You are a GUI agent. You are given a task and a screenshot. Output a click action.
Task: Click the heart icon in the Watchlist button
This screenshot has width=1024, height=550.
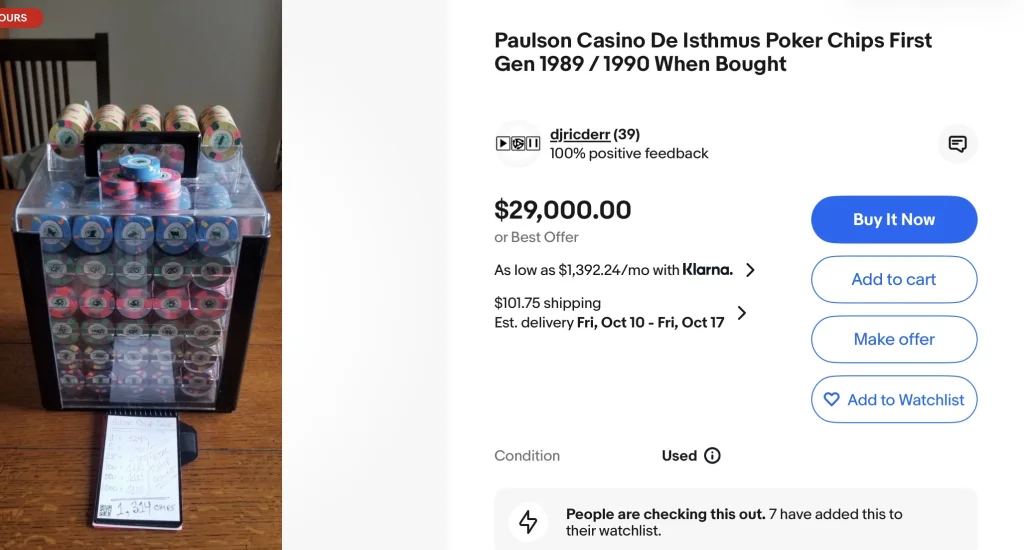(831, 399)
